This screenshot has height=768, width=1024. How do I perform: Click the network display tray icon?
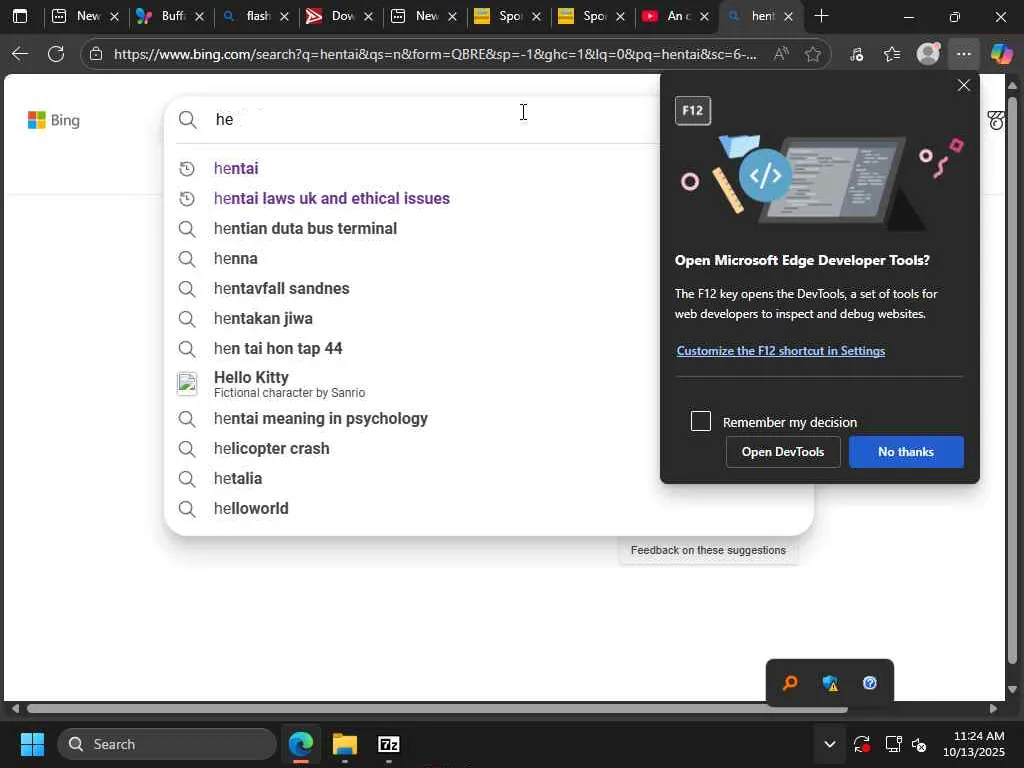[x=893, y=744]
